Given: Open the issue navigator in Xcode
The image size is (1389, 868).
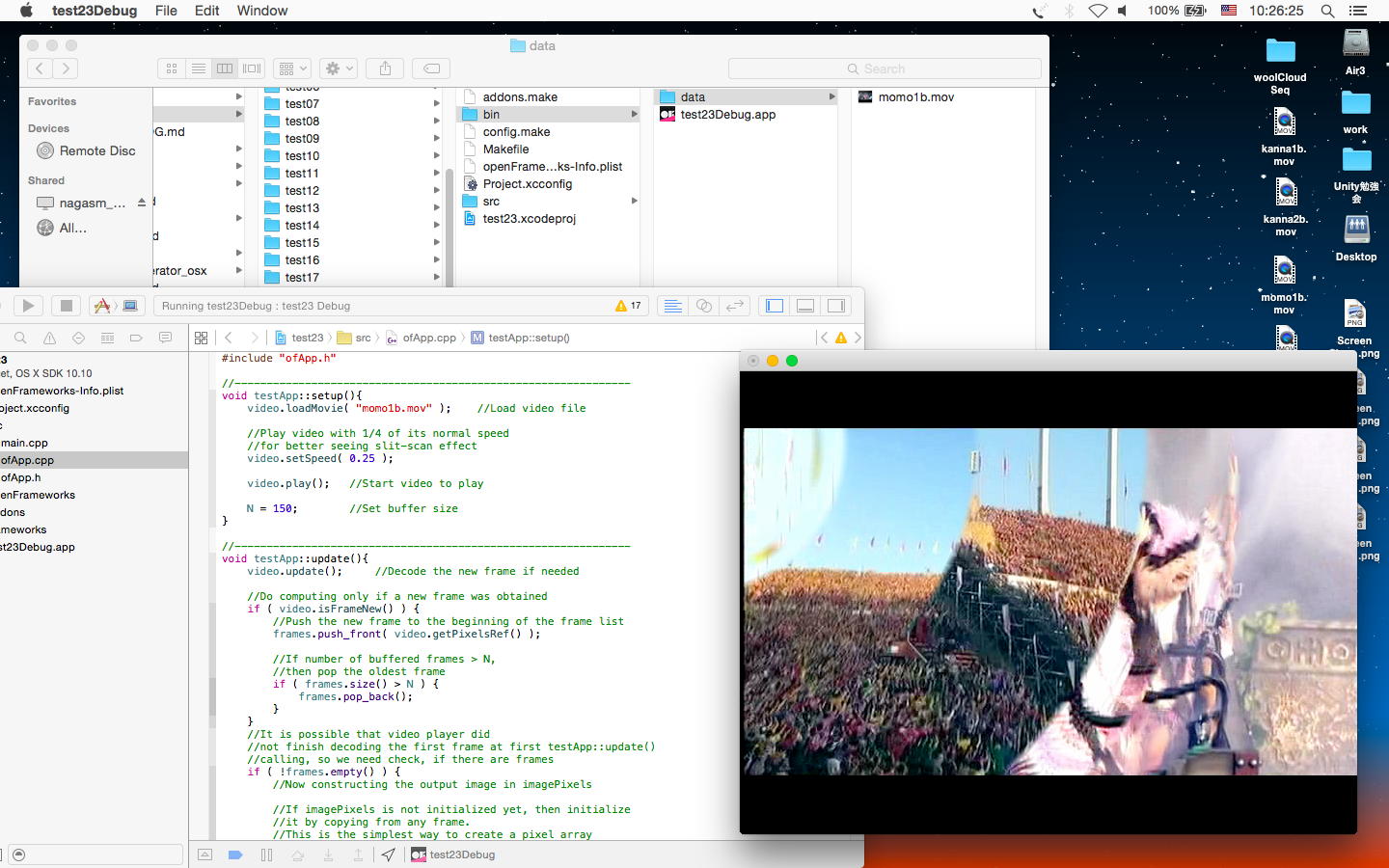Looking at the screenshot, I should pyautogui.click(x=49, y=338).
